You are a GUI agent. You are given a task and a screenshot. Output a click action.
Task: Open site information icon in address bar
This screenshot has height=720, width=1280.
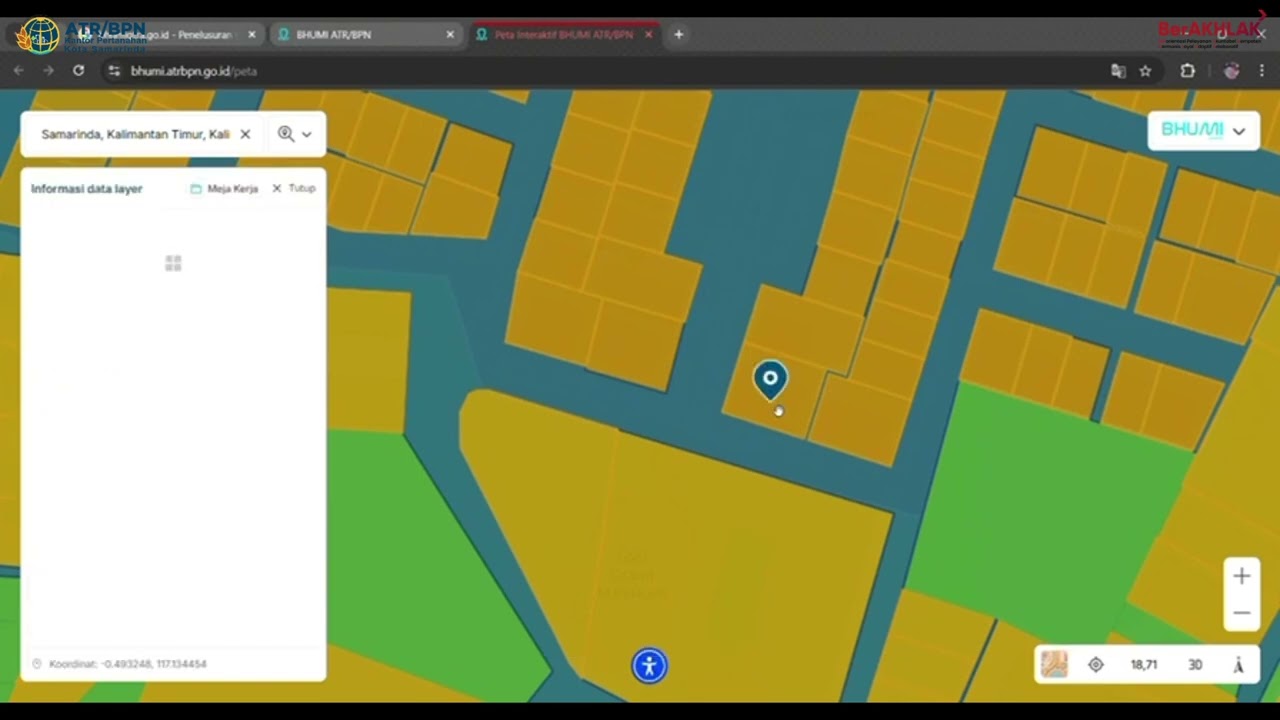point(114,71)
